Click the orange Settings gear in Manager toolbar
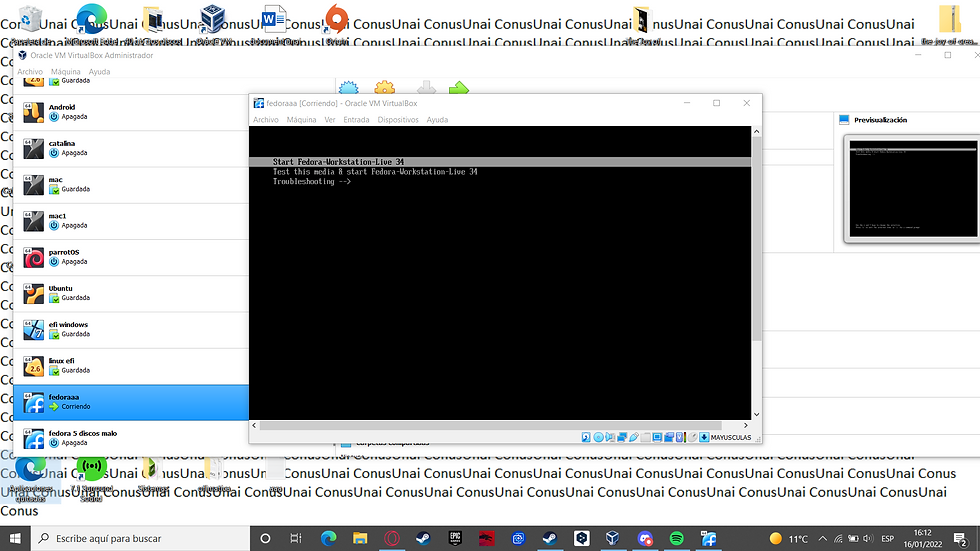This screenshot has width=980, height=551. coord(385,87)
